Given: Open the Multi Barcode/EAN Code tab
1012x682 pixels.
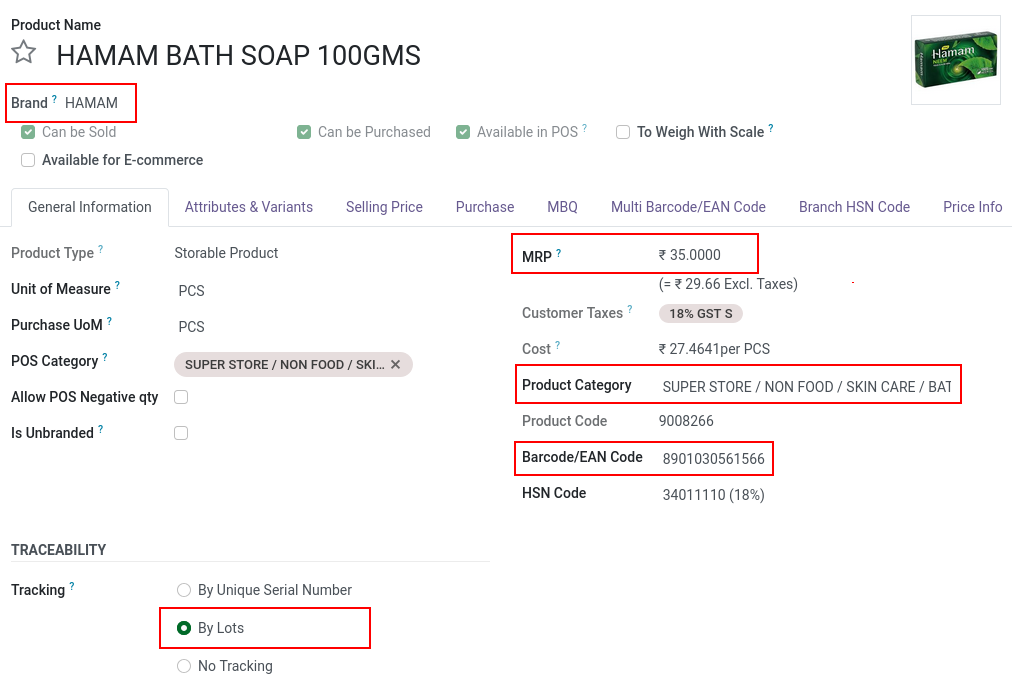Looking at the screenshot, I should 688,207.
